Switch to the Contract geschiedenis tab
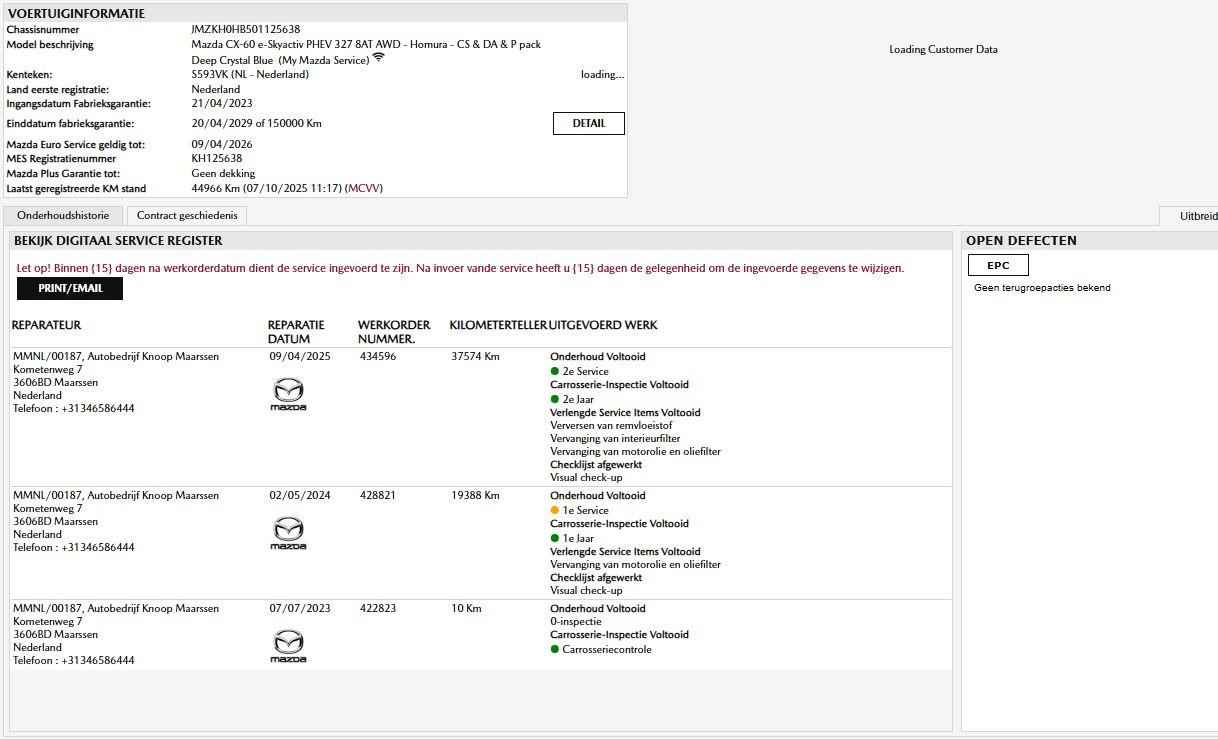The image size is (1218, 739). click(187, 216)
